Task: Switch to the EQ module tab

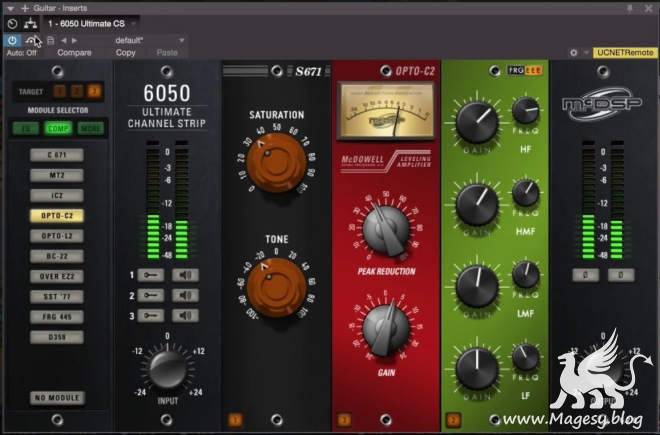Action: coord(26,128)
